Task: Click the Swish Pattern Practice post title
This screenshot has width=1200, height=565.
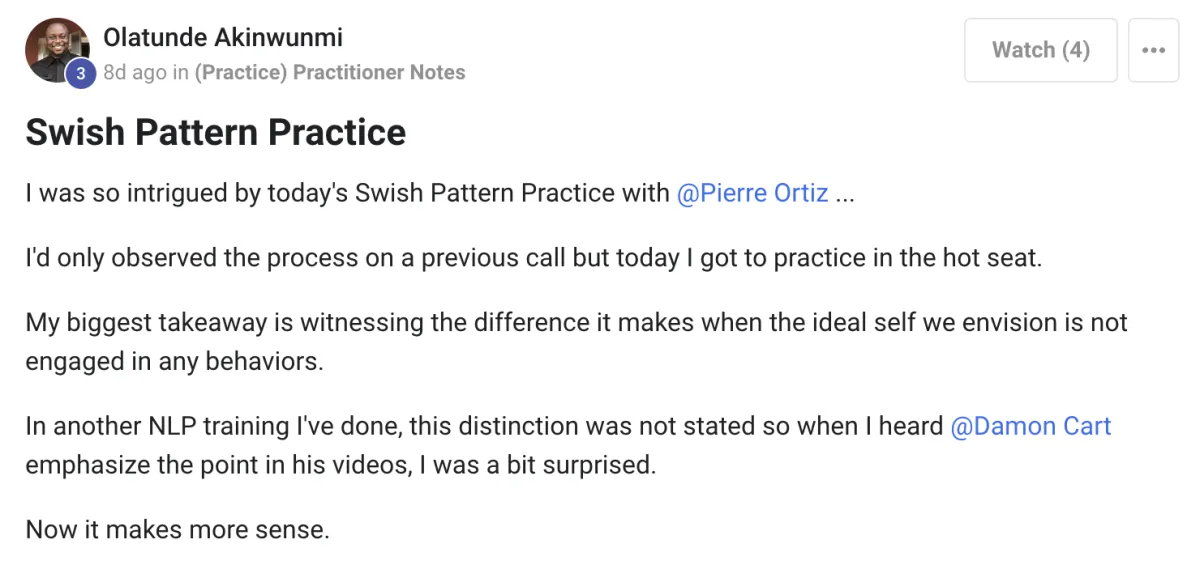Action: coord(216,133)
